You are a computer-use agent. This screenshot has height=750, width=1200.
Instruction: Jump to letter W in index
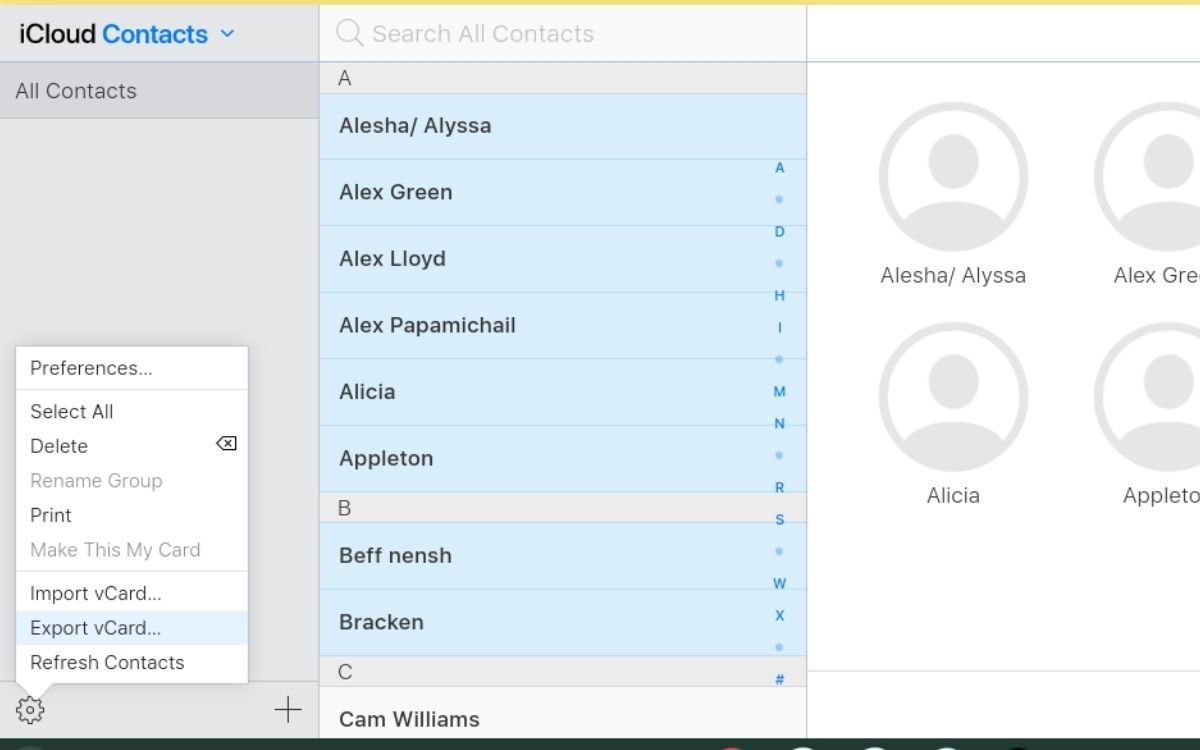pos(780,584)
